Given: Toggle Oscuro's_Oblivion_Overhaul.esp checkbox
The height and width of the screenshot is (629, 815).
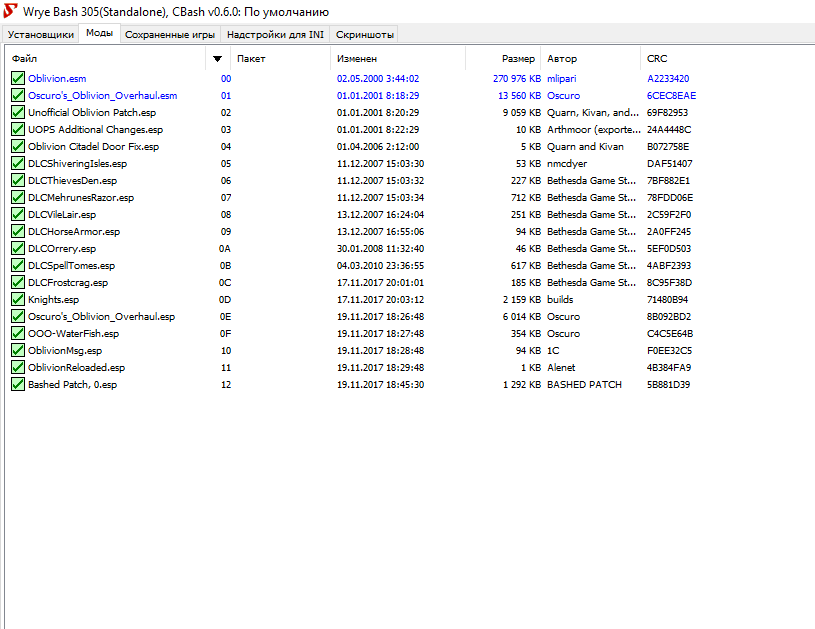Looking at the screenshot, I should (x=18, y=316).
